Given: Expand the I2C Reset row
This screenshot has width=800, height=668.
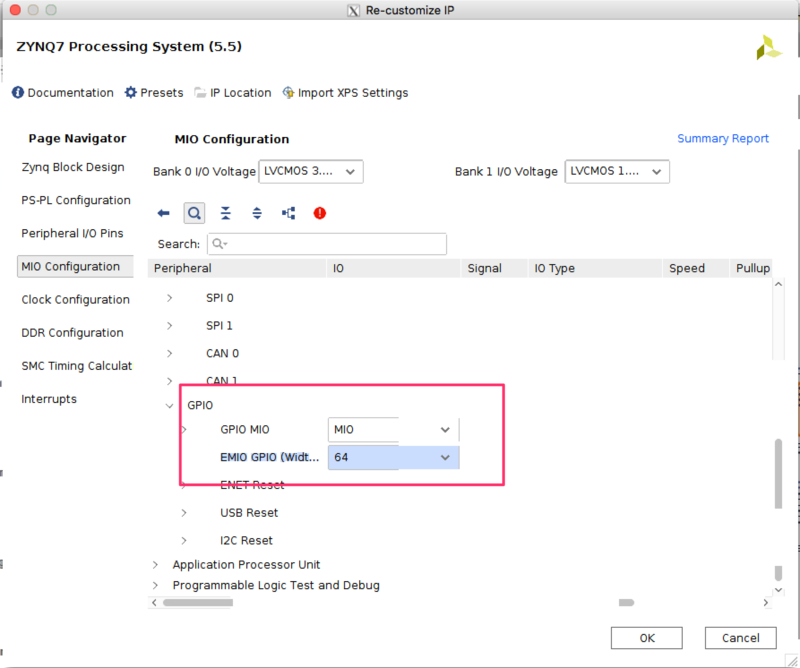Looking at the screenshot, I should point(184,540).
